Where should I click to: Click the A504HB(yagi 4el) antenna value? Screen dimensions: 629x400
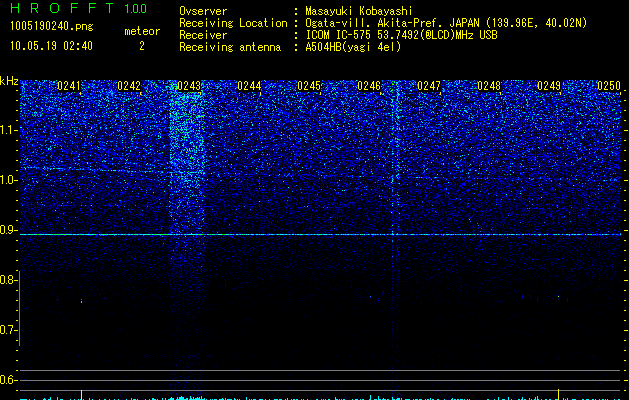pos(353,47)
